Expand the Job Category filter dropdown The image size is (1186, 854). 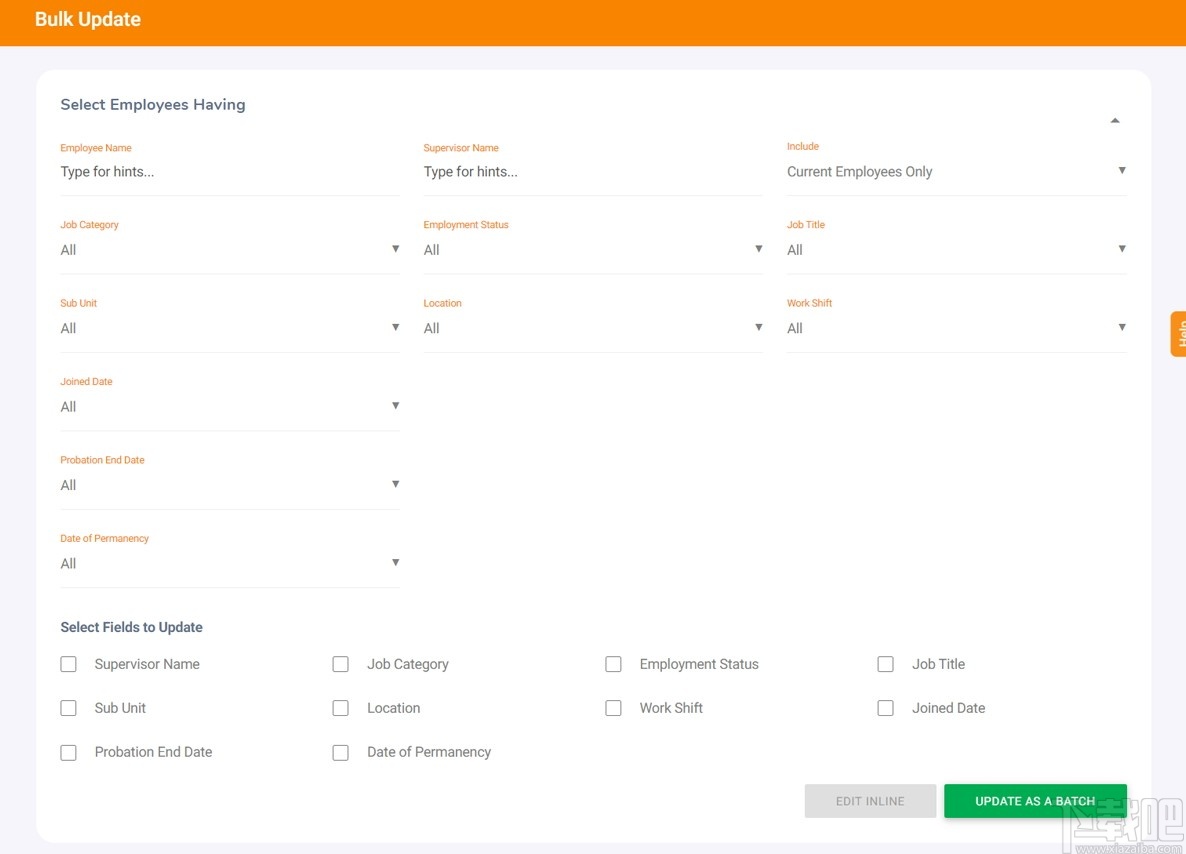pos(229,250)
